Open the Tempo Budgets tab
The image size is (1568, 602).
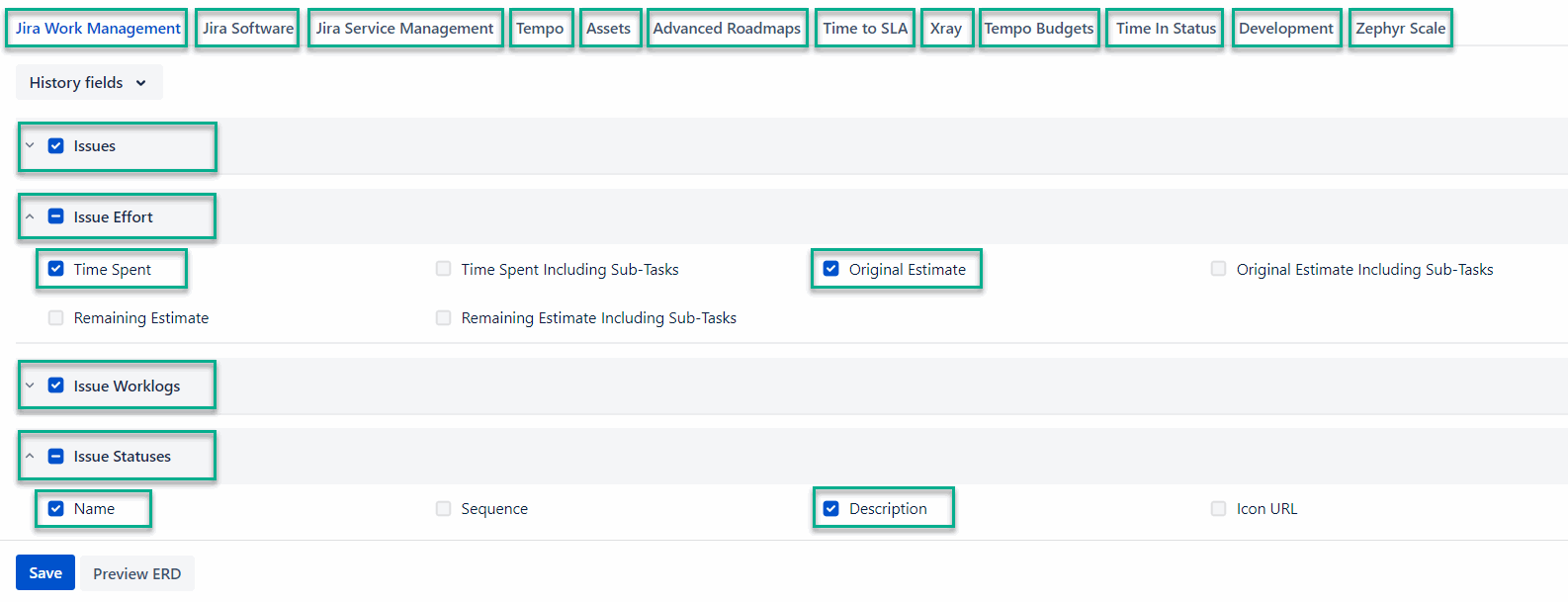pos(1039,29)
